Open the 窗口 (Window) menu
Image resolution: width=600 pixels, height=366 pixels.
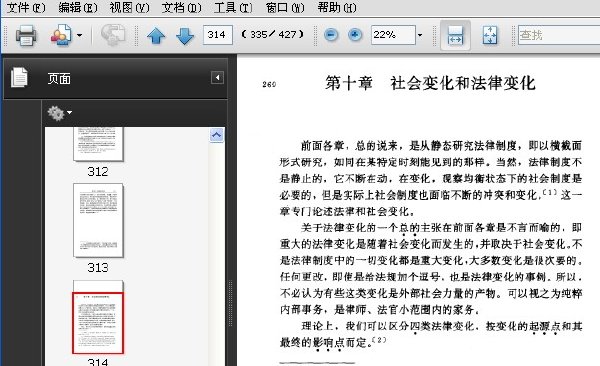(285, 7)
